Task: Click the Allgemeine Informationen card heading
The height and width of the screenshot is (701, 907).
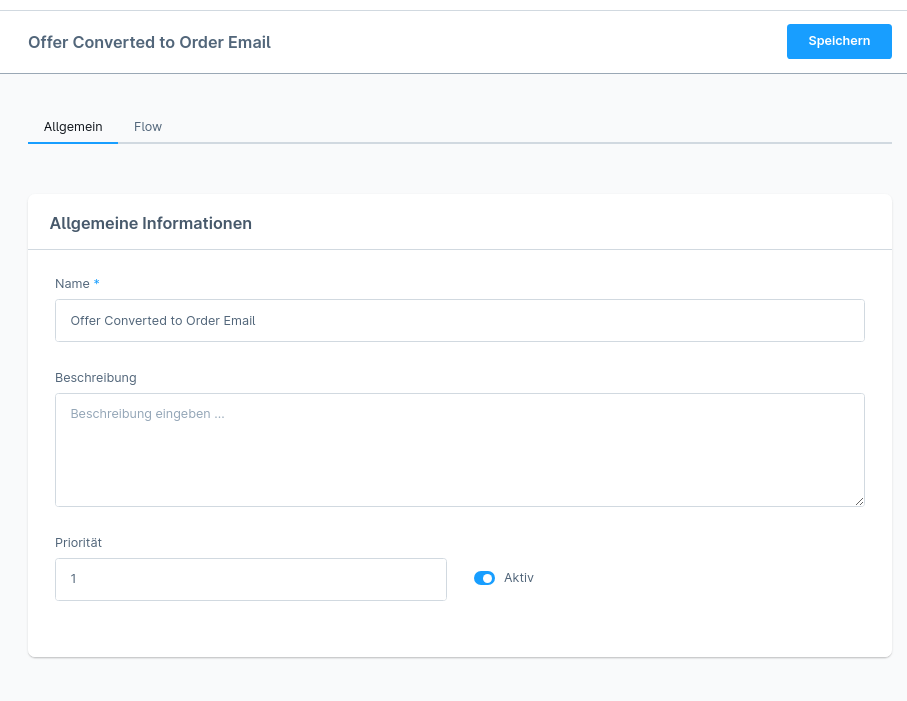Action: (150, 223)
